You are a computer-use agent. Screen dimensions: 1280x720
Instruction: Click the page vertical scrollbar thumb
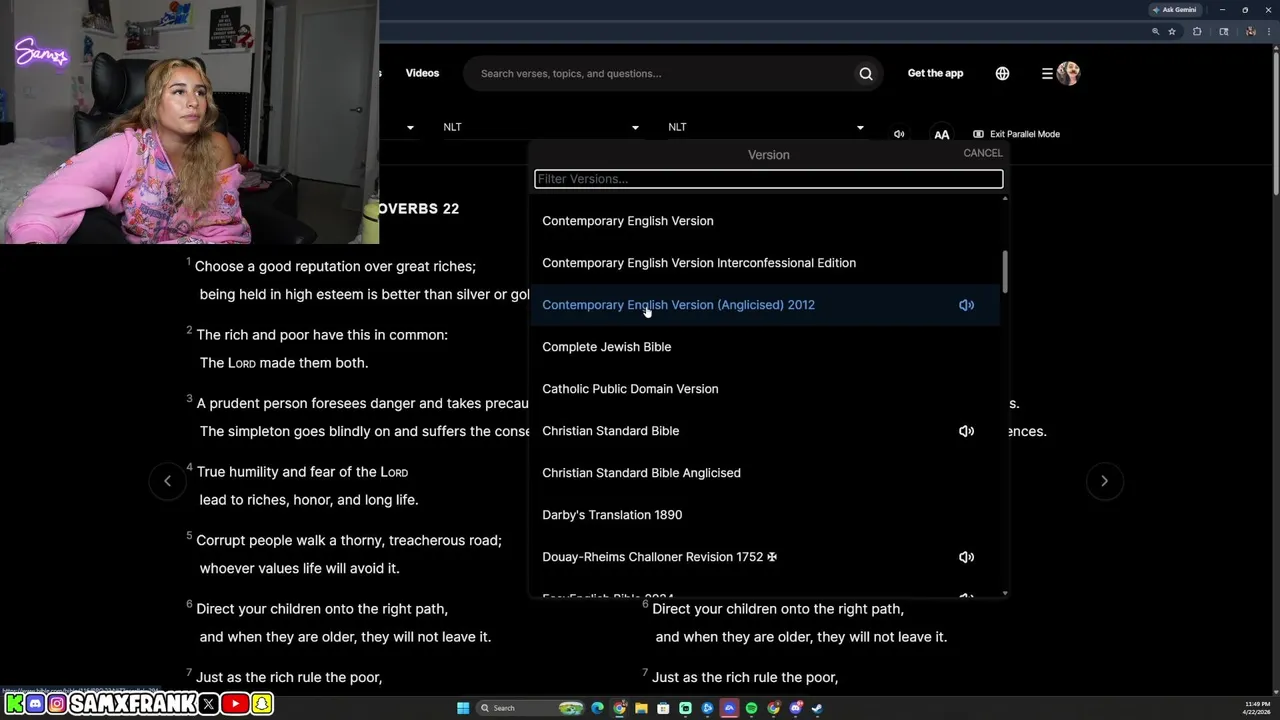point(1274,122)
